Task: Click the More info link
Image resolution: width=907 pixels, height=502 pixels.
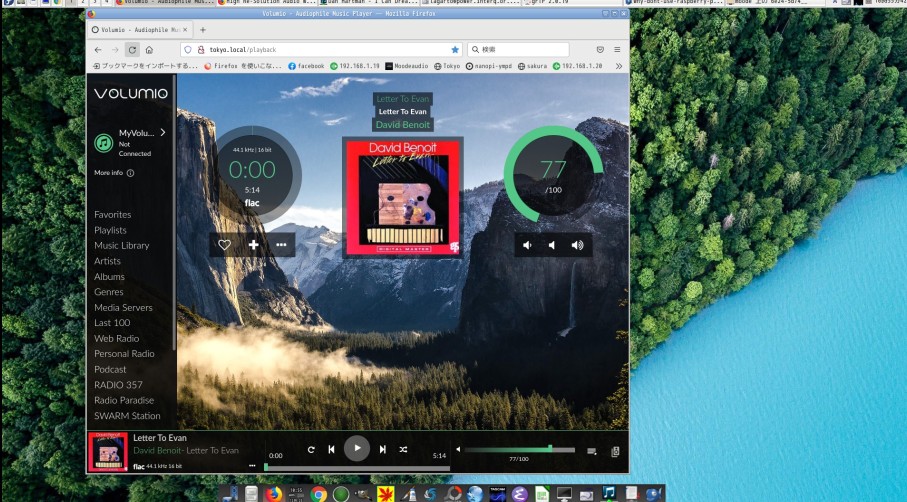Action: pos(114,173)
